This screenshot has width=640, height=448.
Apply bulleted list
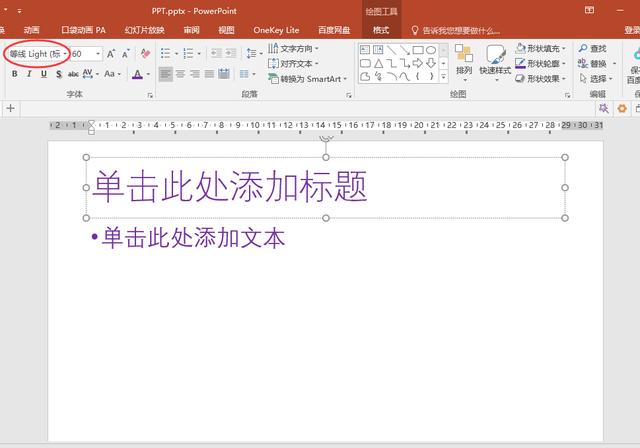click(165, 53)
